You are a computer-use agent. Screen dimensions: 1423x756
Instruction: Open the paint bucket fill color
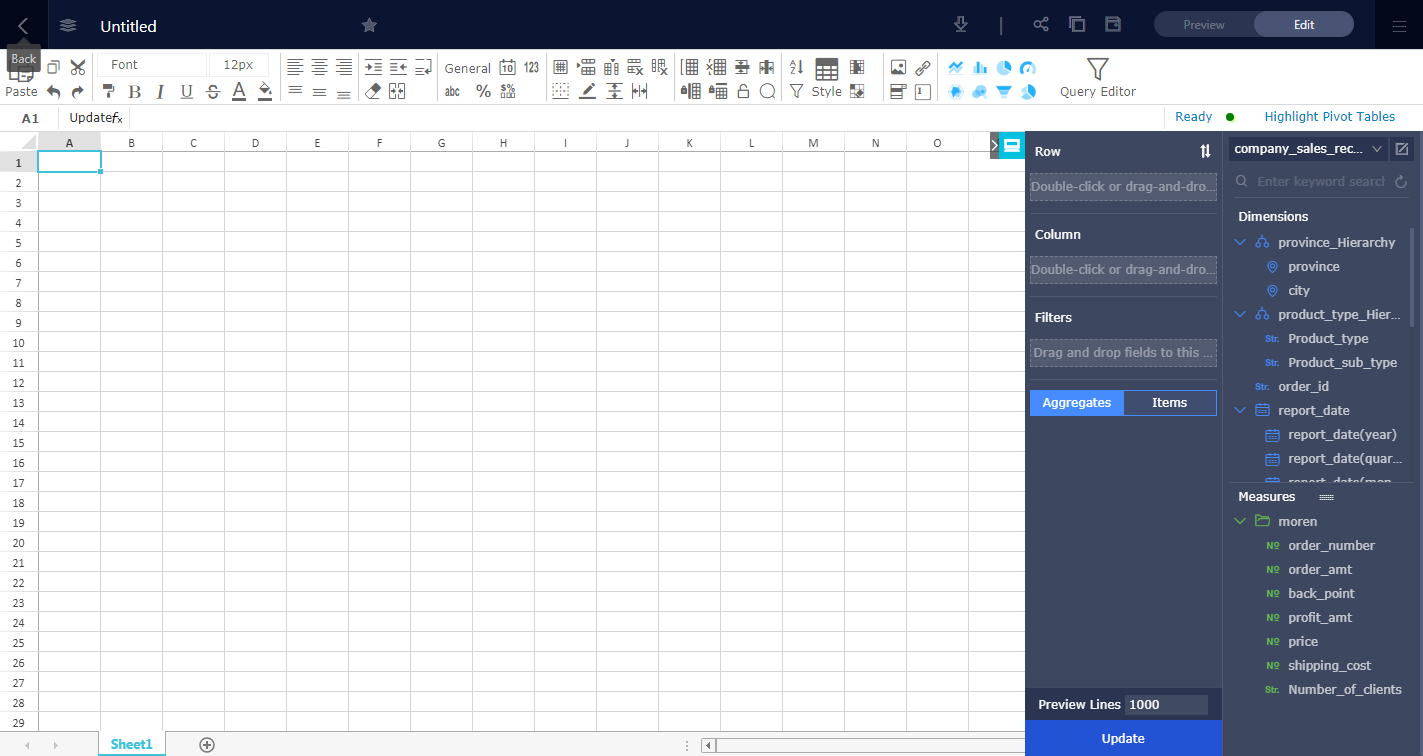pyautogui.click(x=265, y=92)
